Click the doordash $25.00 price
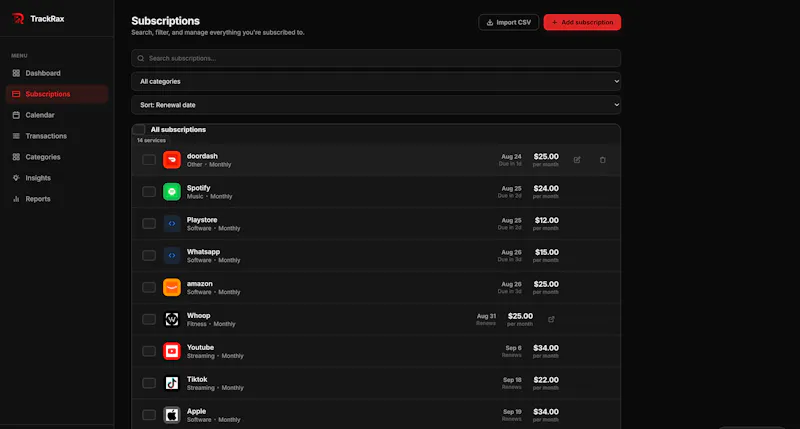The height and width of the screenshot is (429, 800). [x=546, y=157]
